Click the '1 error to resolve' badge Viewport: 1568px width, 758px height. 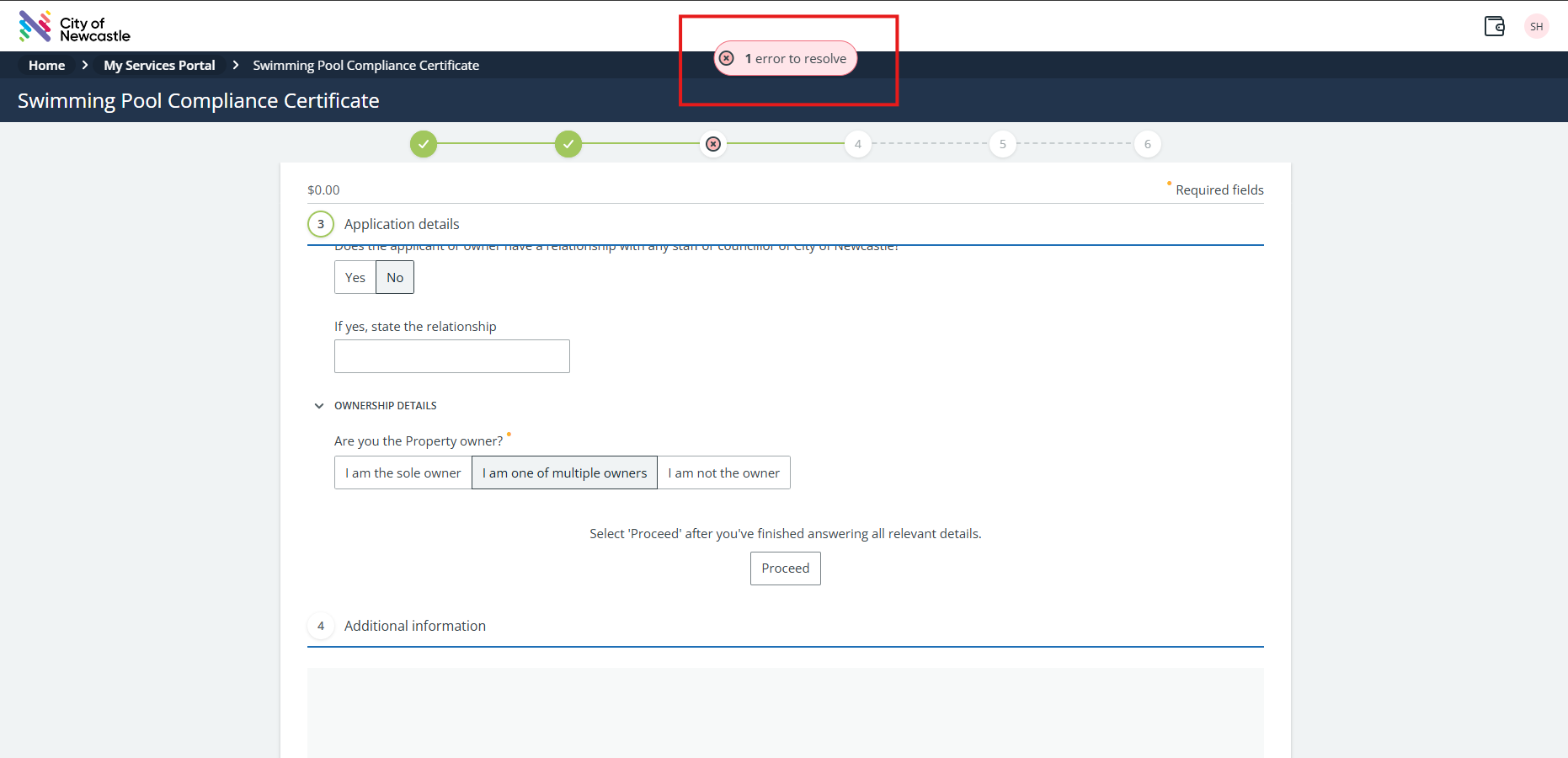click(786, 58)
